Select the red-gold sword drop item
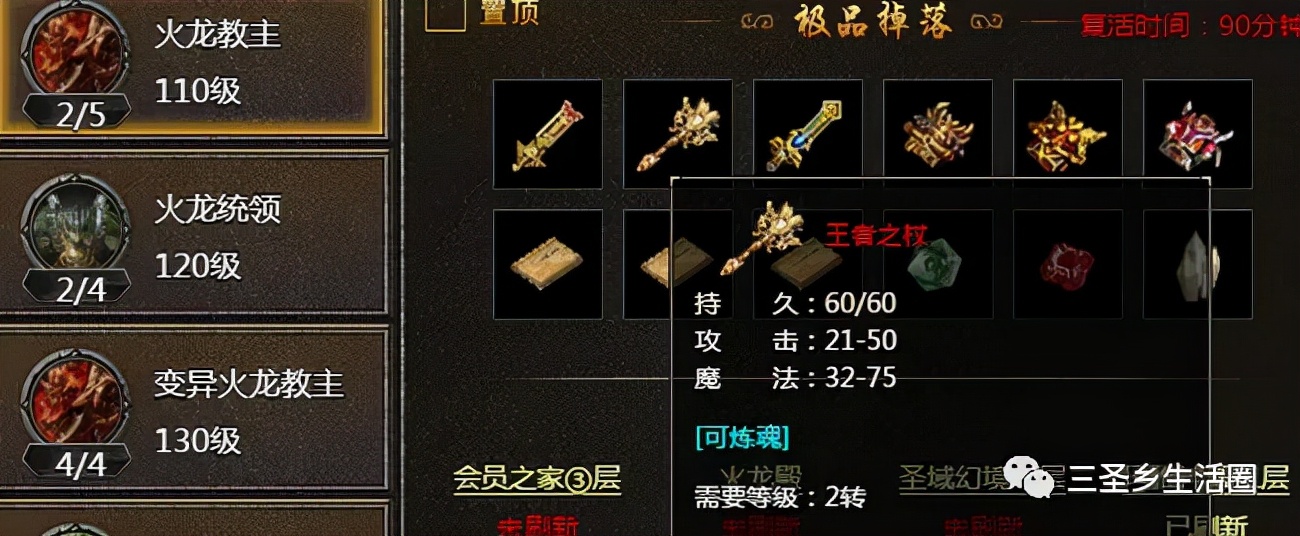Image resolution: width=1300 pixels, height=536 pixels. coord(548,134)
